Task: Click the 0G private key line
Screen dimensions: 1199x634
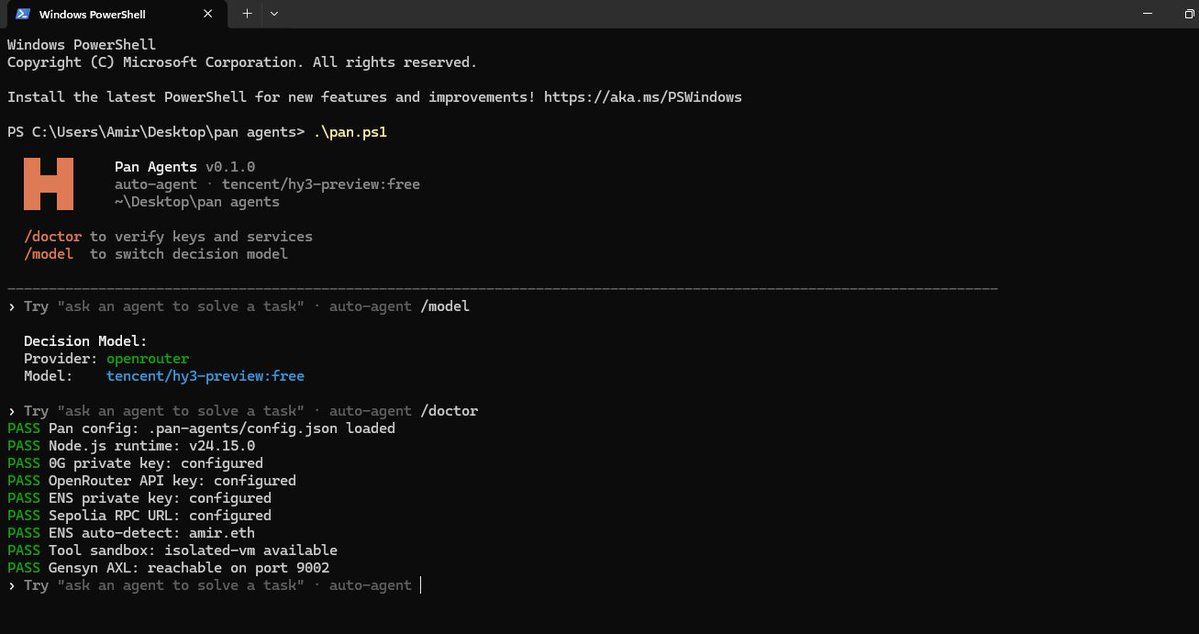Action: 135,463
